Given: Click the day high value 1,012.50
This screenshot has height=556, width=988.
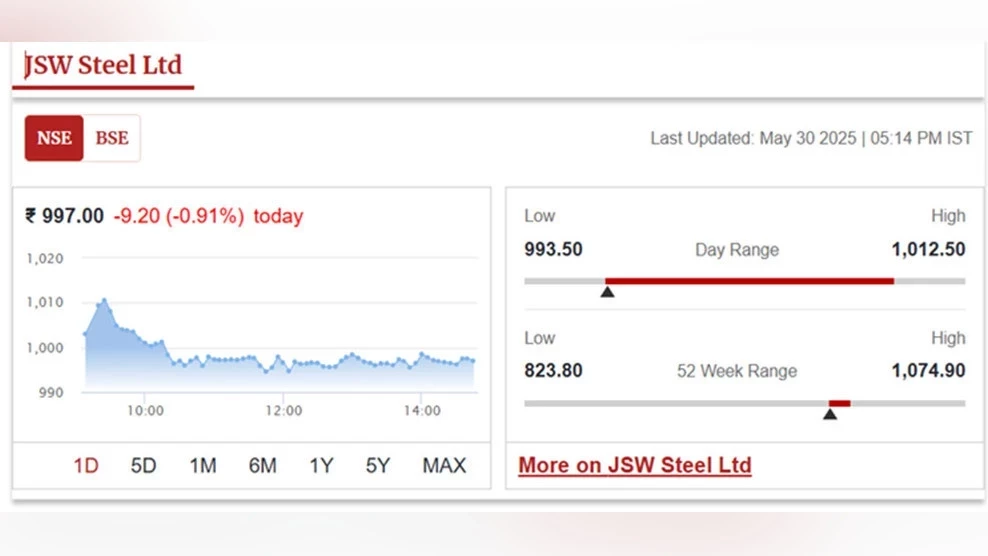Looking at the screenshot, I should tap(928, 250).
